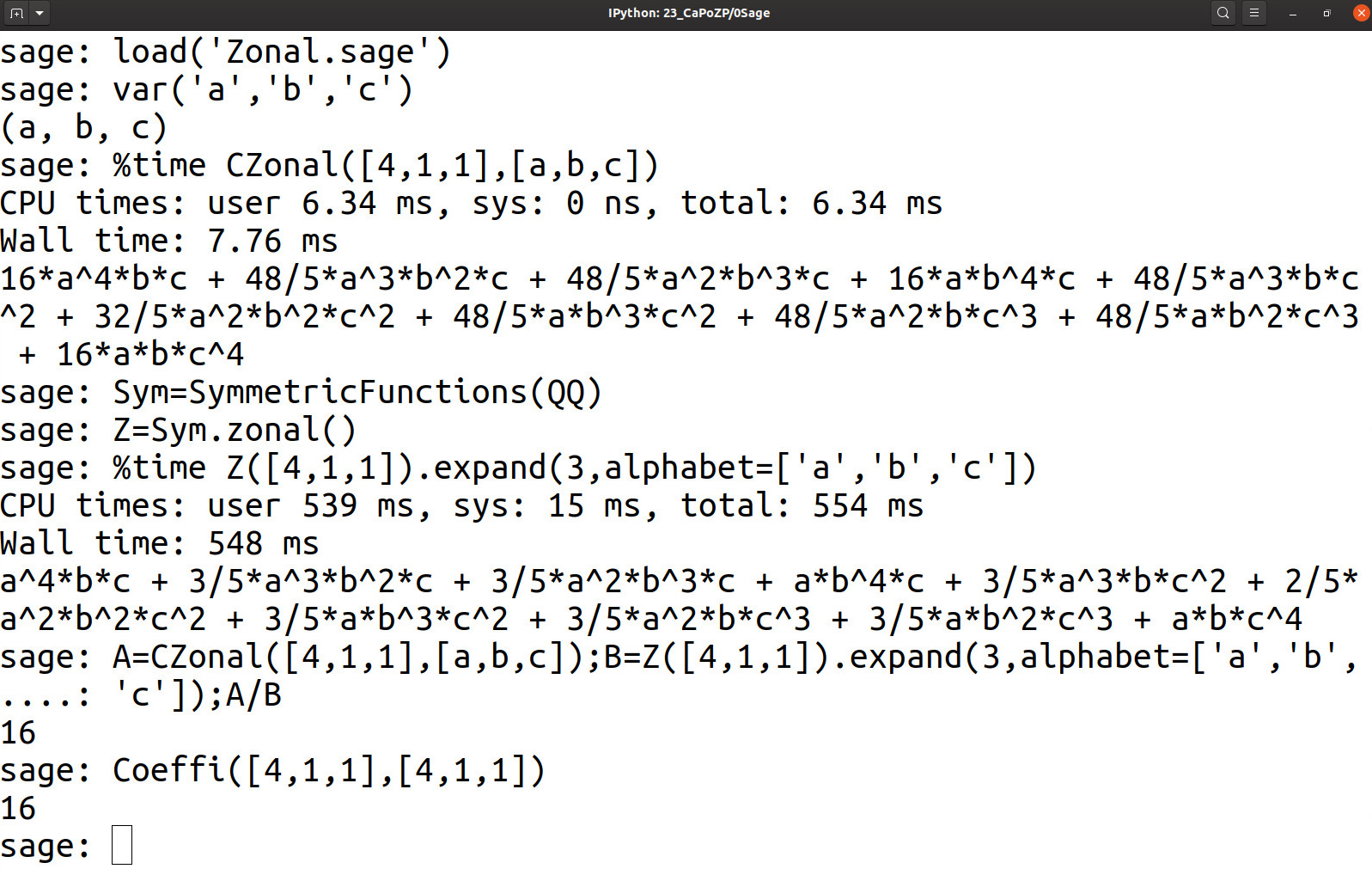Click the Coeffi([4,1,1],[4,1,1]) command
This screenshot has width=1372, height=875.
click(x=329, y=770)
